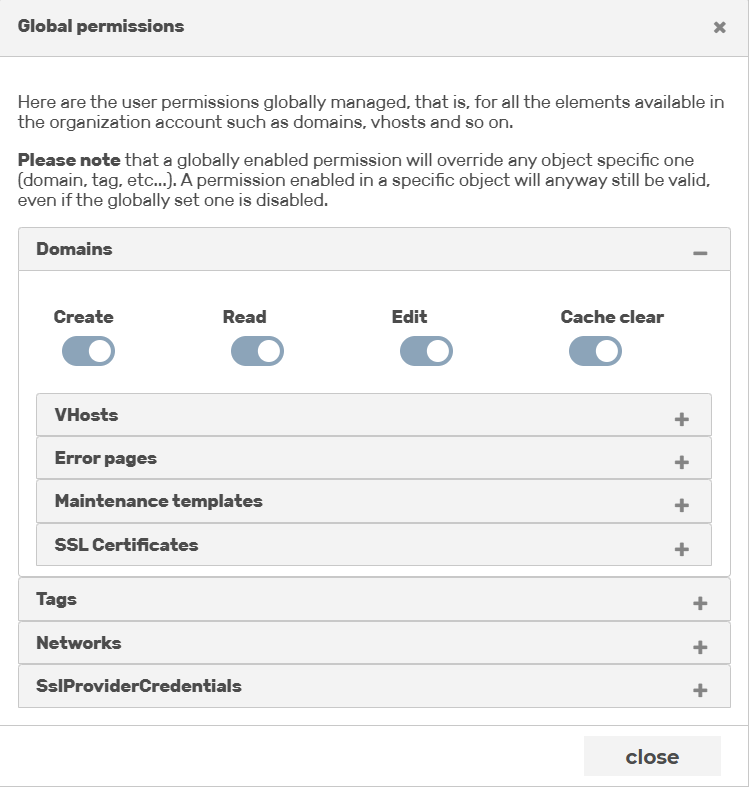
Task: Turn off the Edit permission switch
Action: (426, 351)
